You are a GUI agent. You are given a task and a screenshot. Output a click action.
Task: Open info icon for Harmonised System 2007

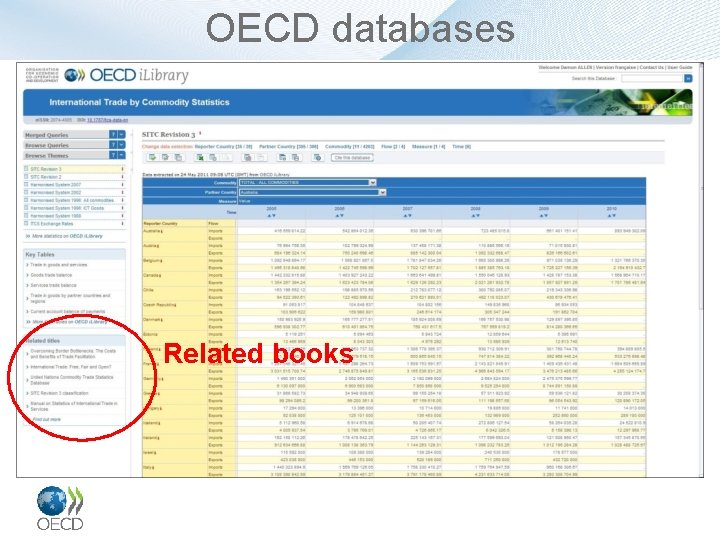pyautogui.click(x=122, y=185)
